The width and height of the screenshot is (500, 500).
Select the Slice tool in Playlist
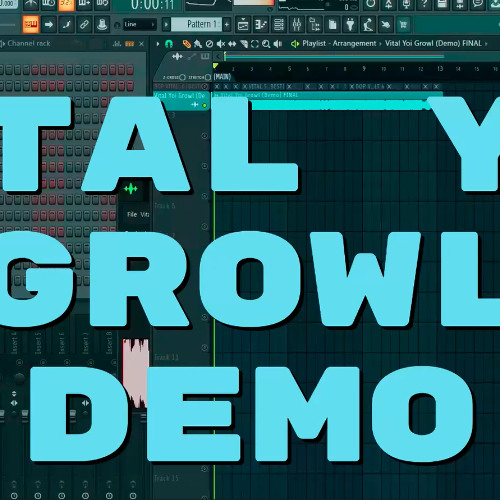(x=244, y=44)
